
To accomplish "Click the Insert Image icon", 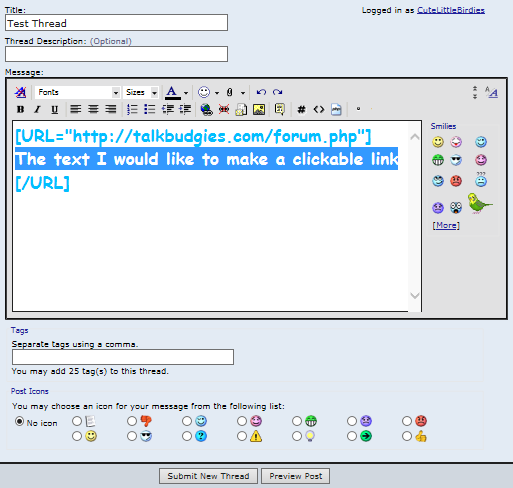I will pos(259,109).
